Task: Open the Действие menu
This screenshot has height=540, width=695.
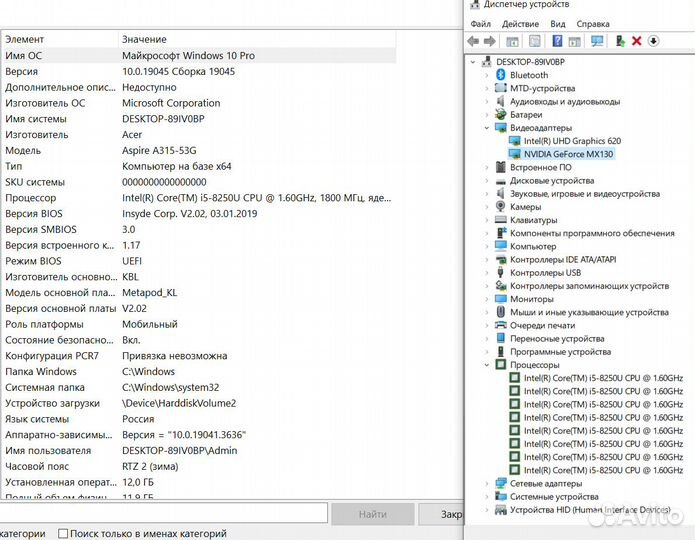Action: pyautogui.click(x=520, y=24)
